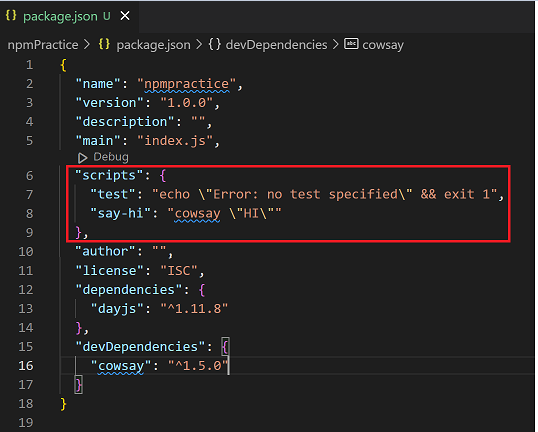The height and width of the screenshot is (432, 538).
Task: Click the "version" key
Action: point(109,103)
